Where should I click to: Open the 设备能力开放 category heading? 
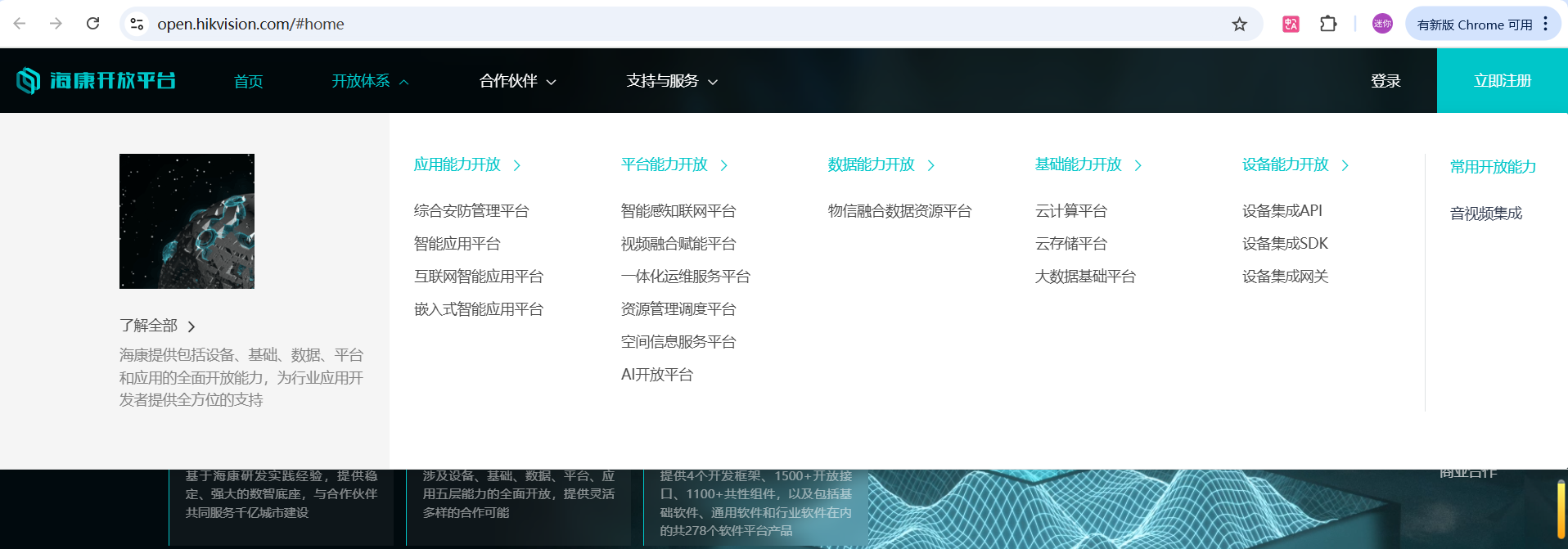coord(1295,164)
